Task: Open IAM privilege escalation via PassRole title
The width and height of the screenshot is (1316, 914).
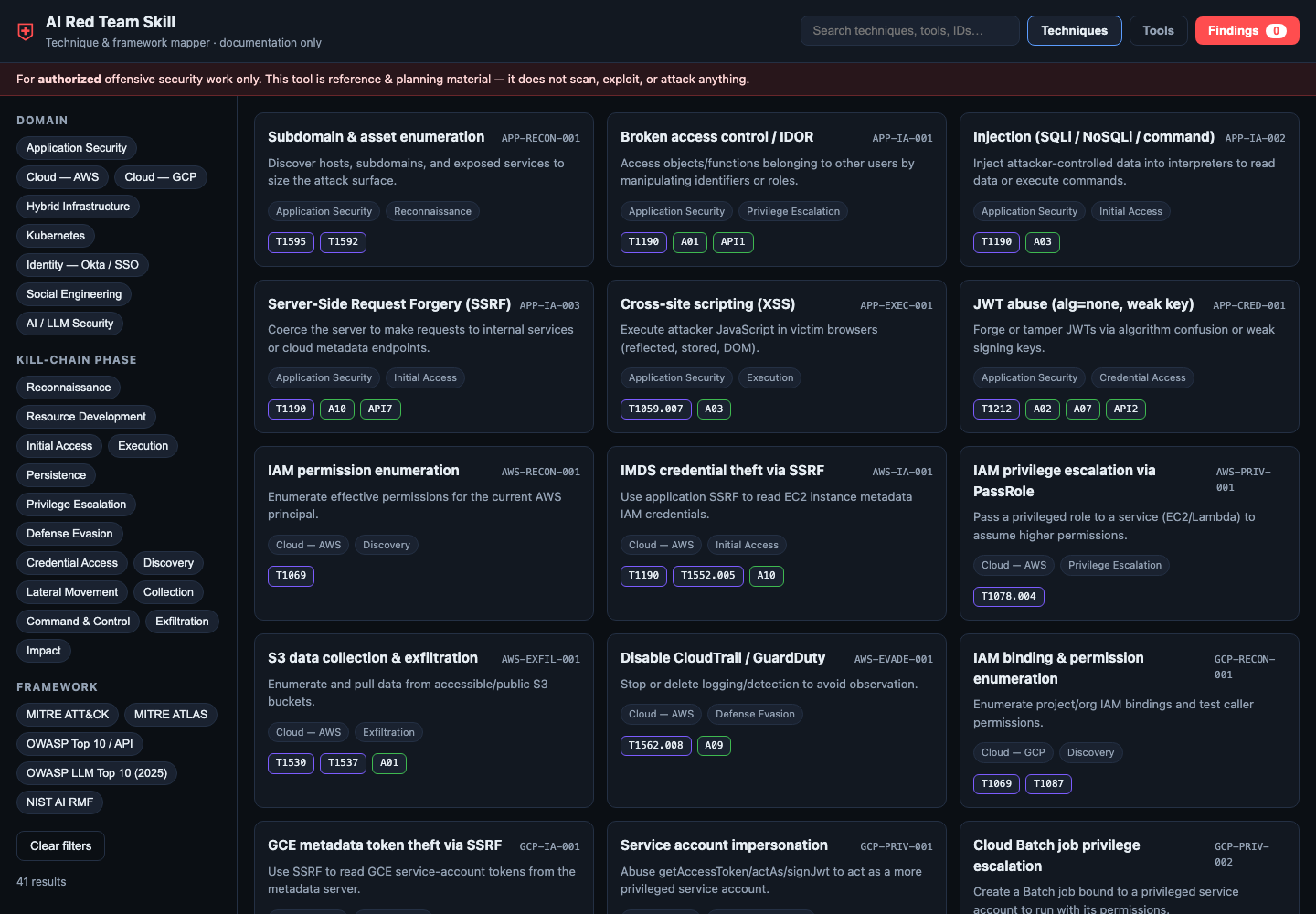Action: click(1065, 481)
